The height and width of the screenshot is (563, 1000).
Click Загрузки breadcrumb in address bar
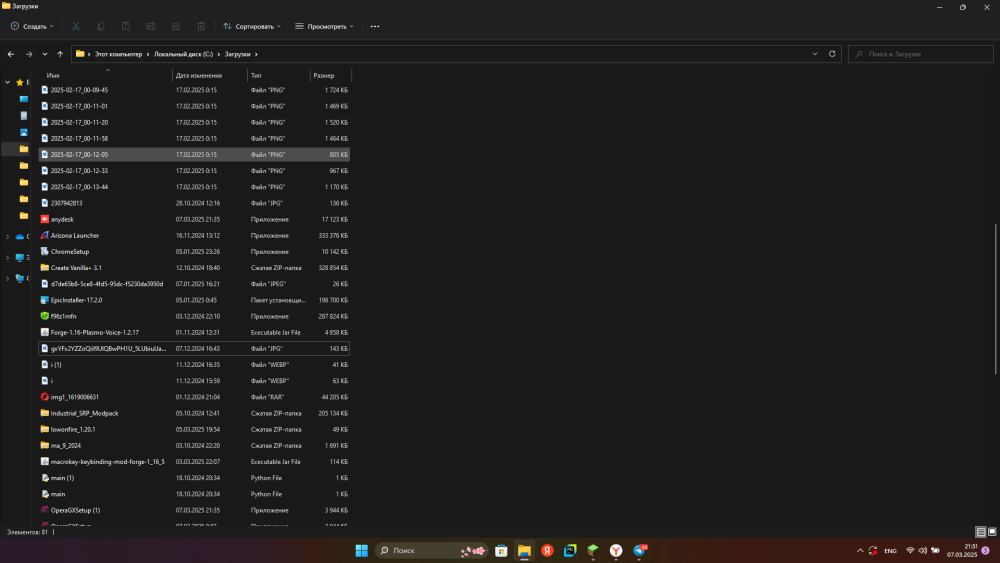tap(237, 54)
